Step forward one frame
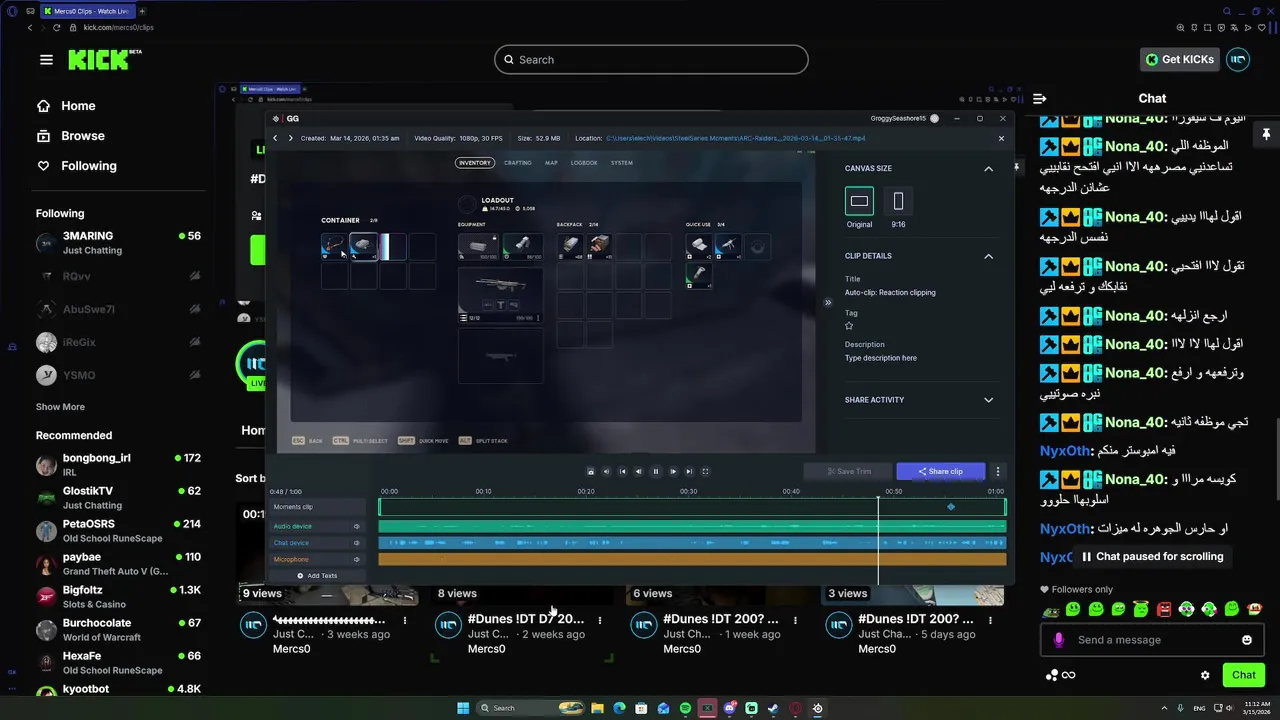 tap(673, 471)
